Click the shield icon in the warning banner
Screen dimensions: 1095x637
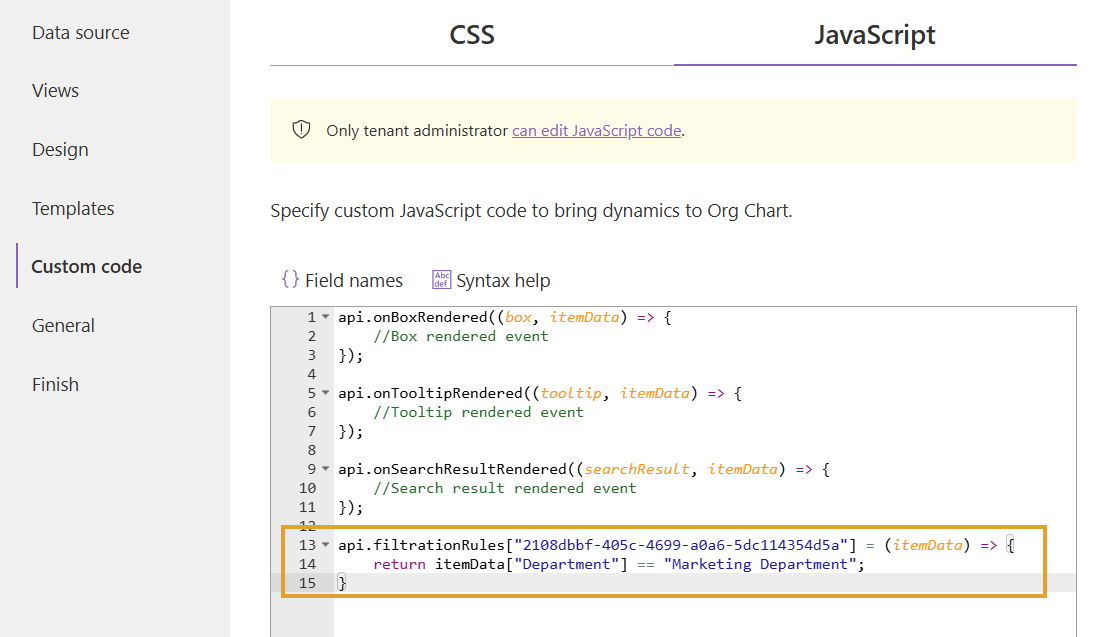coord(301,129)
